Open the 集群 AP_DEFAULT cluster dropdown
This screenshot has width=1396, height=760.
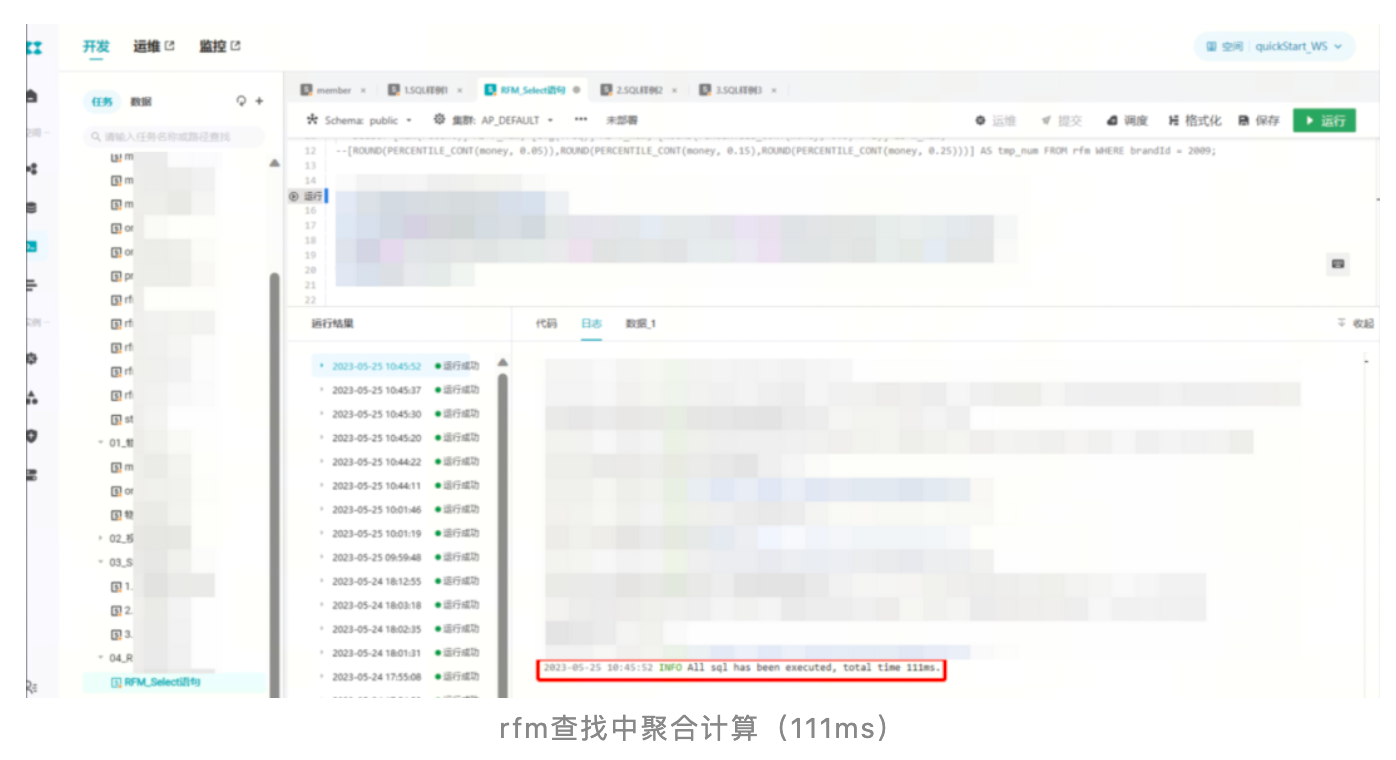click(494, 120)
